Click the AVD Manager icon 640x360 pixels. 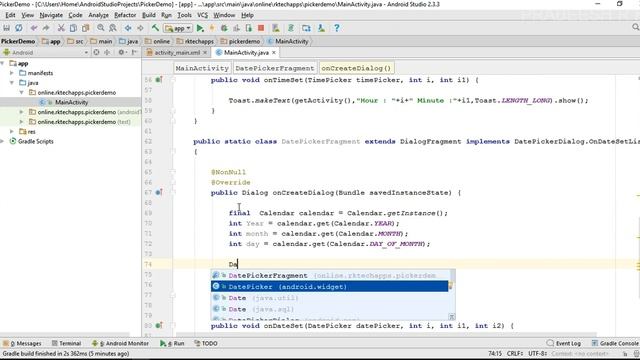point(276,28)
